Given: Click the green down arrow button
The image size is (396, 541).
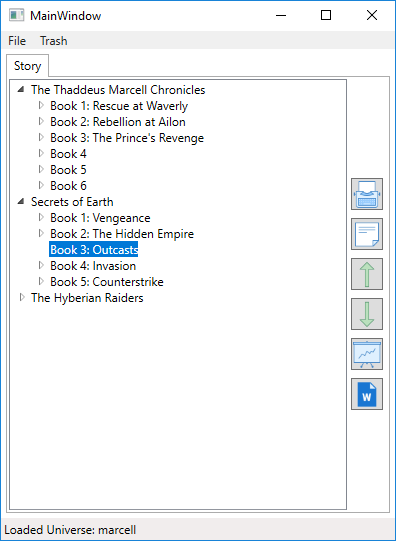Looking at the screenshot, I should (x=367, y=314).
